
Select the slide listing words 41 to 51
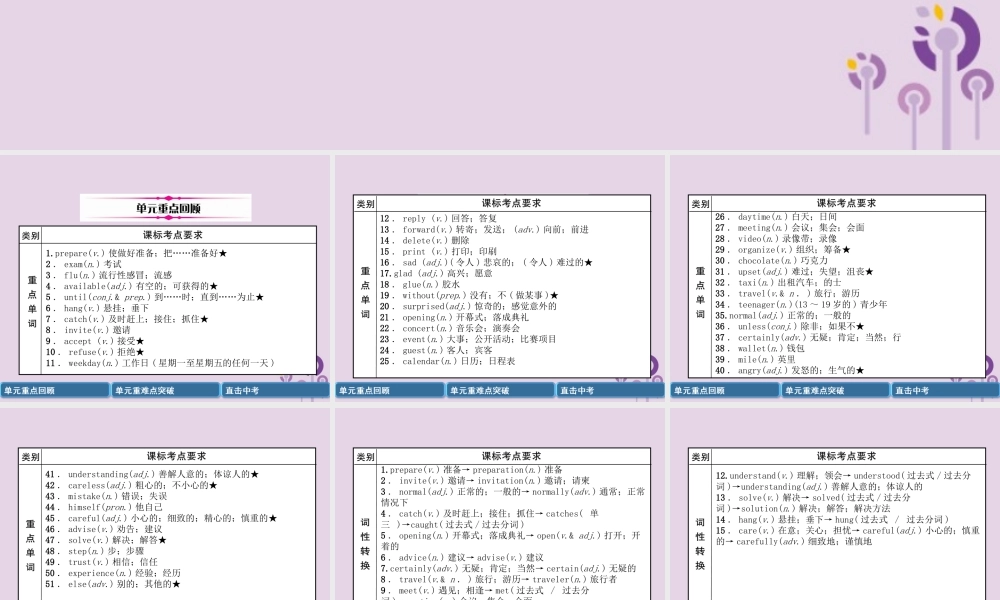point(166,520)
